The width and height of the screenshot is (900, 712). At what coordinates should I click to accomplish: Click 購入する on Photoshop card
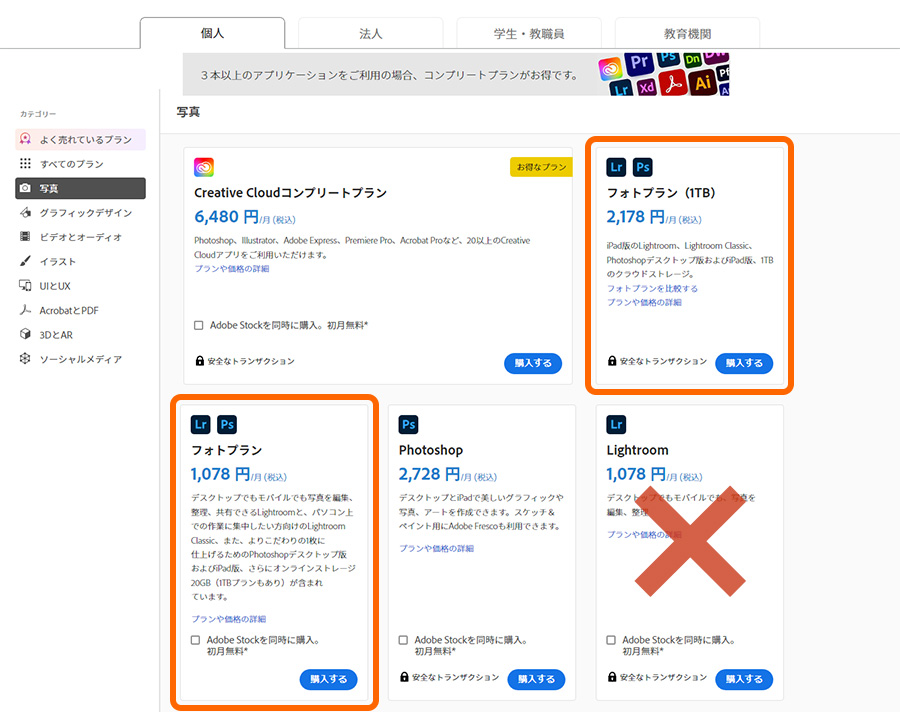pyautogui.click(x=537, y=679)
